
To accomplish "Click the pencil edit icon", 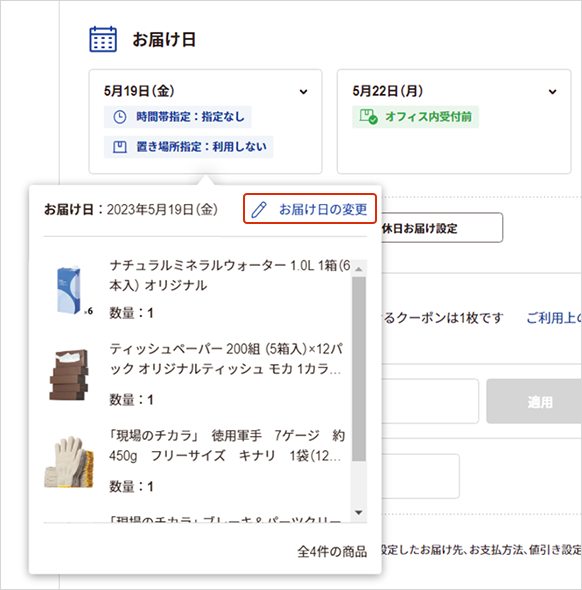I will click(x=259, y=209).
